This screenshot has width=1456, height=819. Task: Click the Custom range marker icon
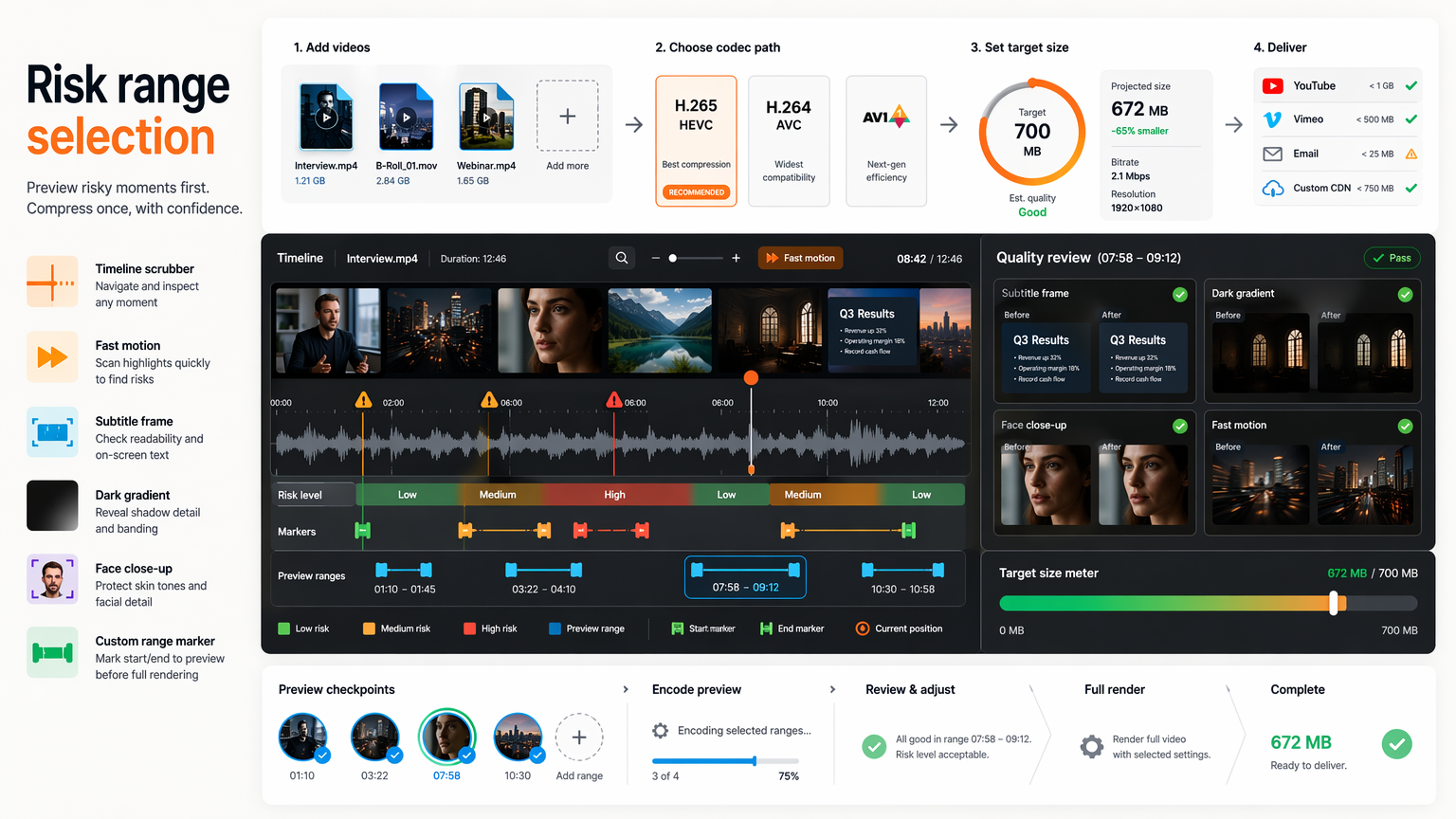coord(52,652)
